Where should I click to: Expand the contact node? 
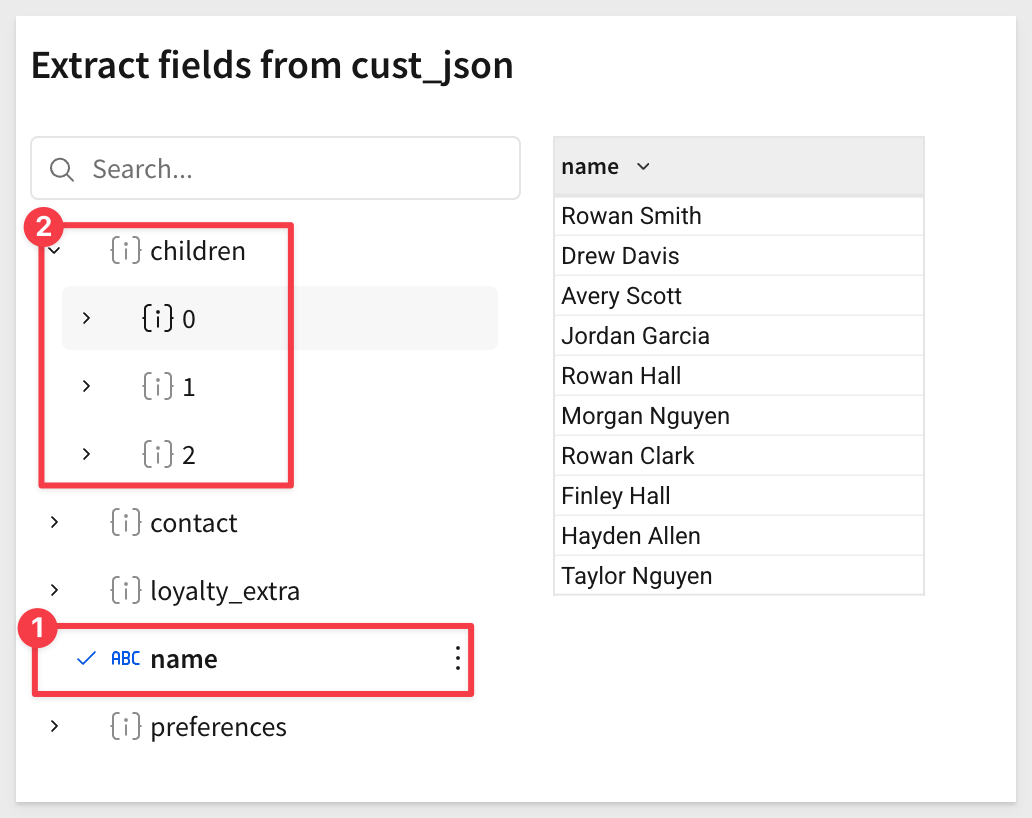[55, 523]
